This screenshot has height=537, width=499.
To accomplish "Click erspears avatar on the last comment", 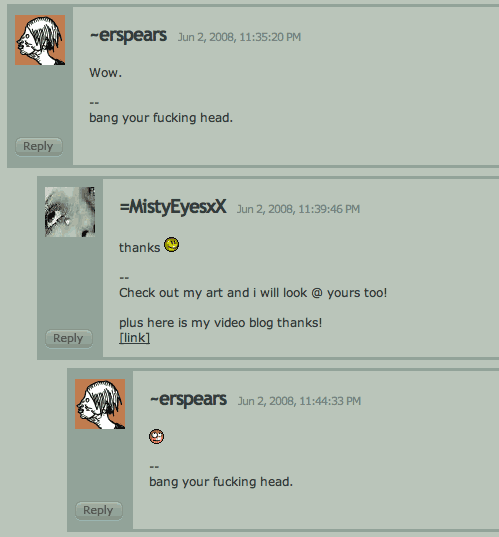I will (x=100, y=404).
